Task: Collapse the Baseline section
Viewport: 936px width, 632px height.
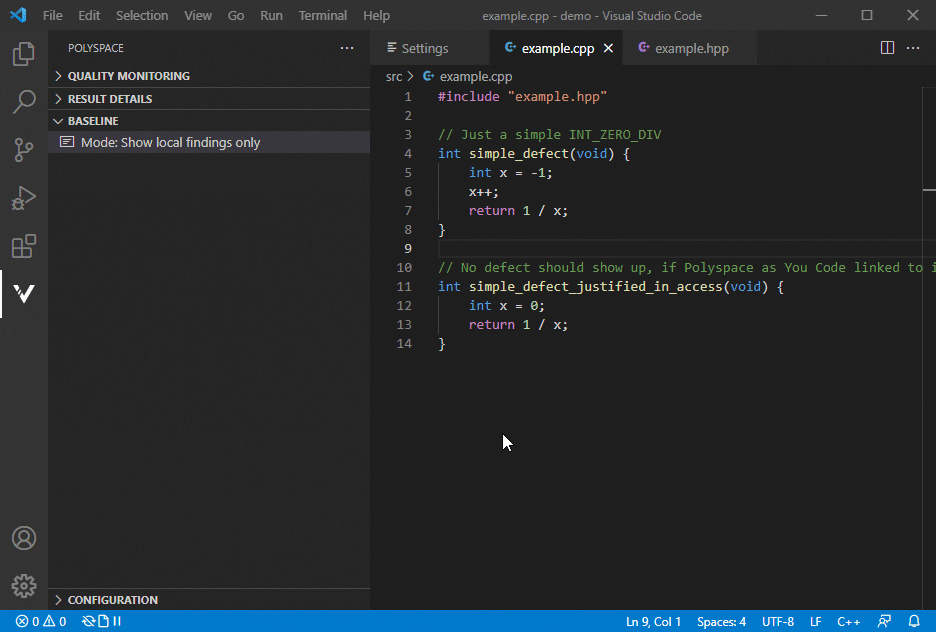Action: 93,121
